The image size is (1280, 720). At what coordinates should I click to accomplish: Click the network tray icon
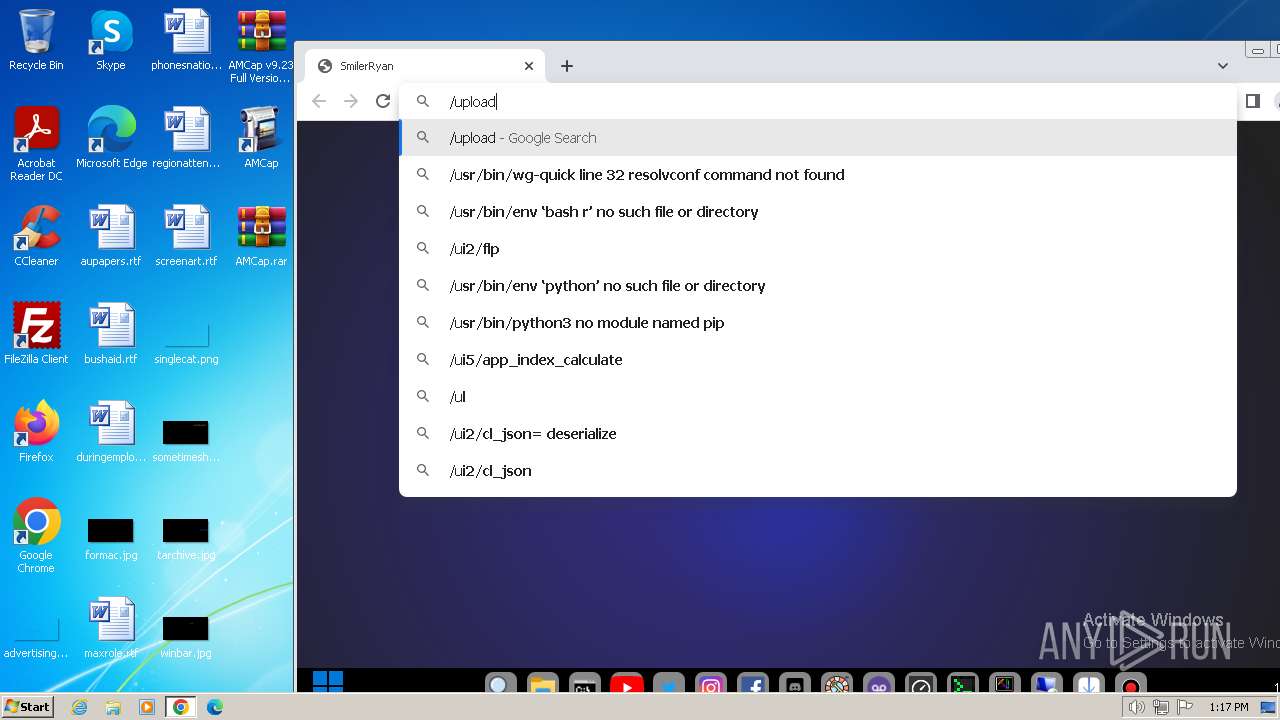point(1161,707)
